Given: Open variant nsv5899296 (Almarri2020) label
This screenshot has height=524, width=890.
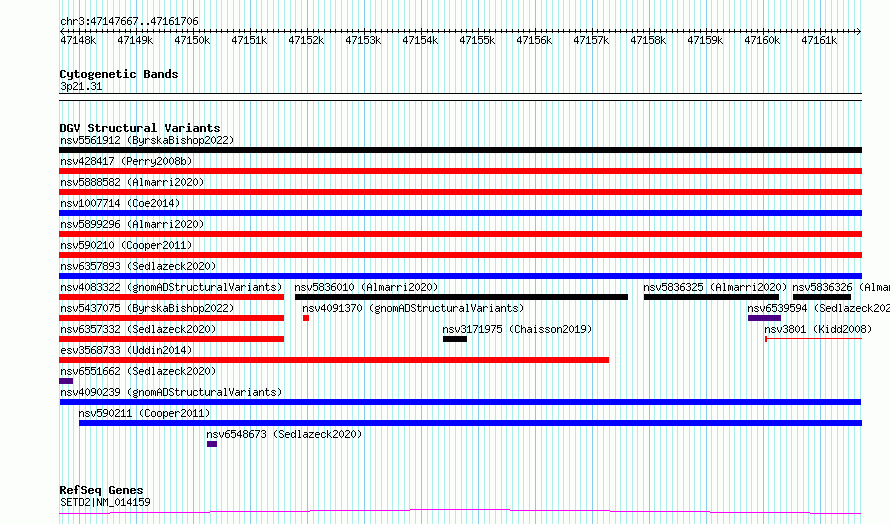Looking at the screenshot, I should 132,224.
